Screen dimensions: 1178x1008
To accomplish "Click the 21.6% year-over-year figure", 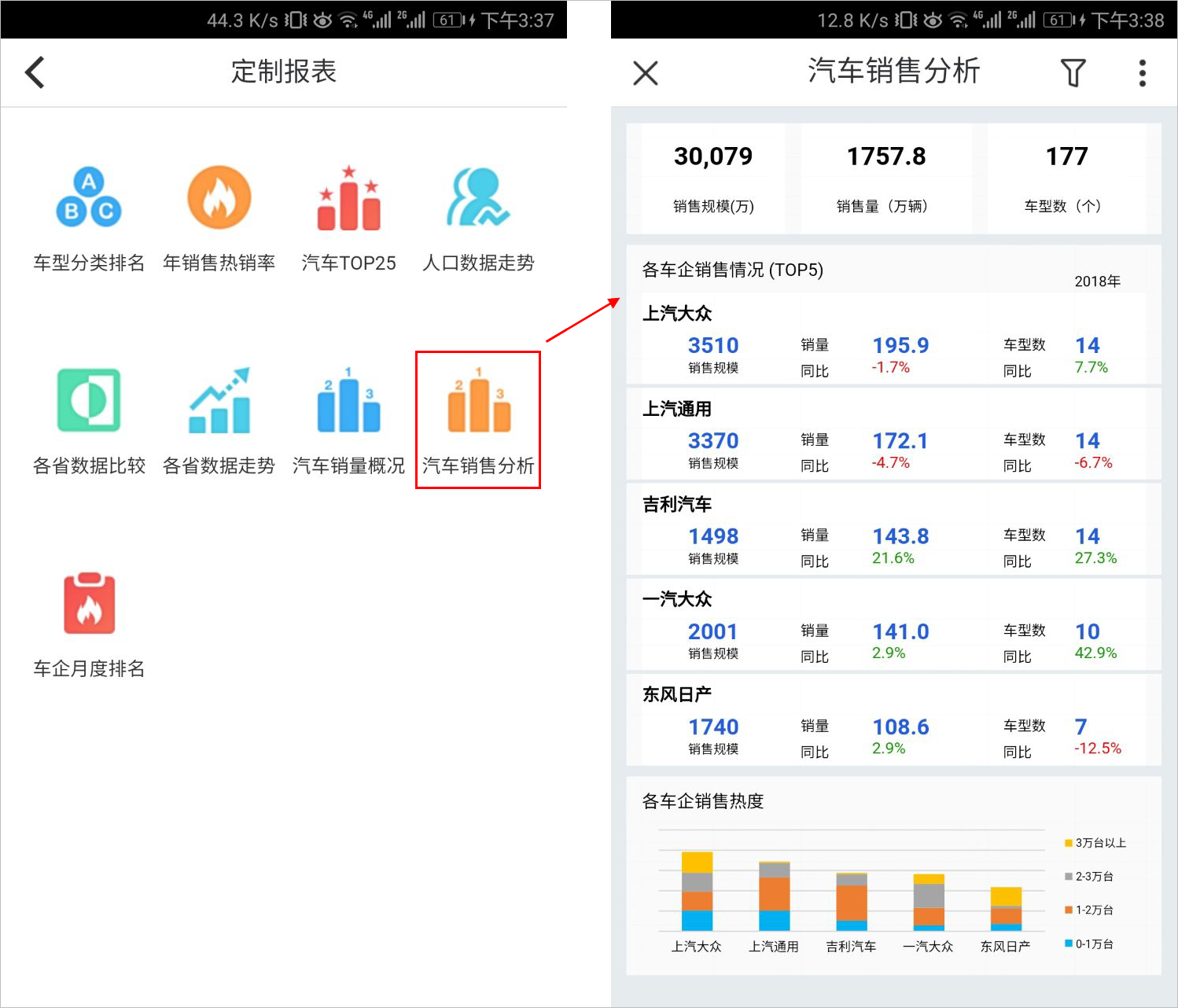I will pos(893,558).
